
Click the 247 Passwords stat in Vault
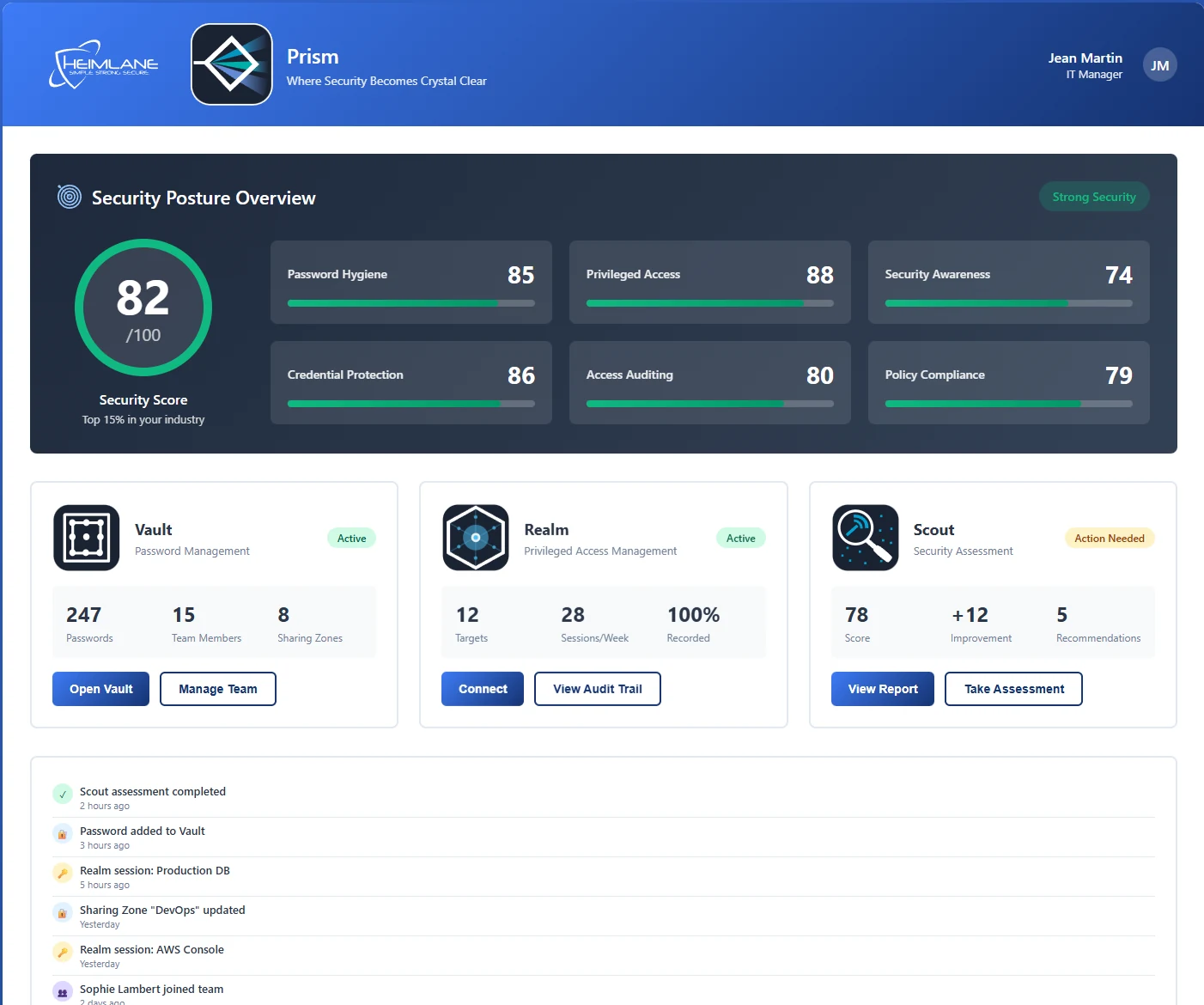(89, 624)
